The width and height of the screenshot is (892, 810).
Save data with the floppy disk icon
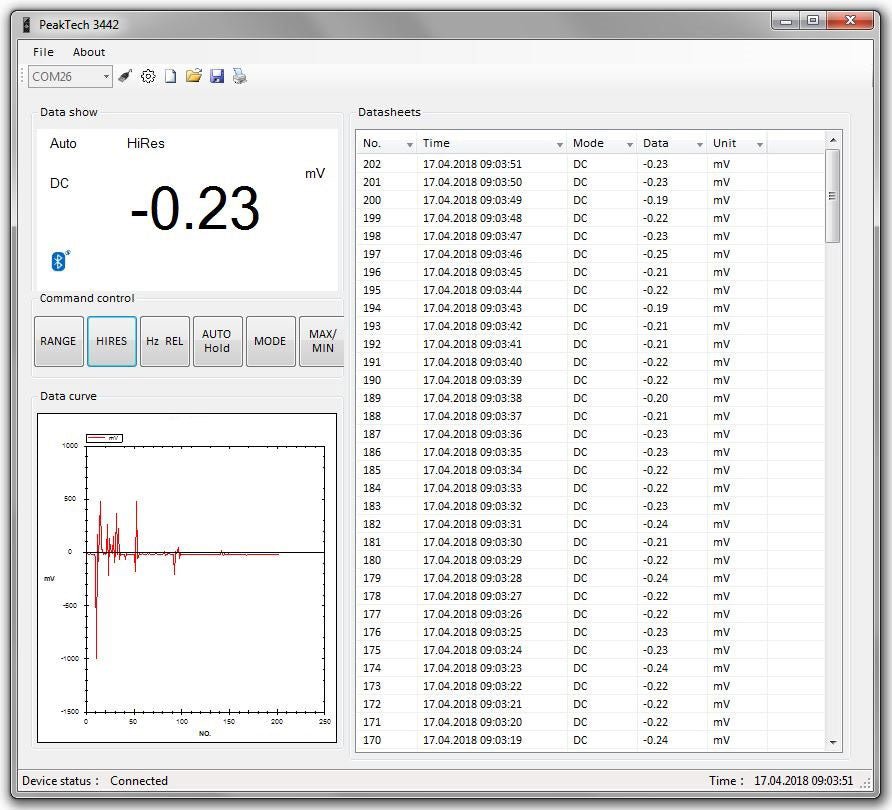point(217,76)
